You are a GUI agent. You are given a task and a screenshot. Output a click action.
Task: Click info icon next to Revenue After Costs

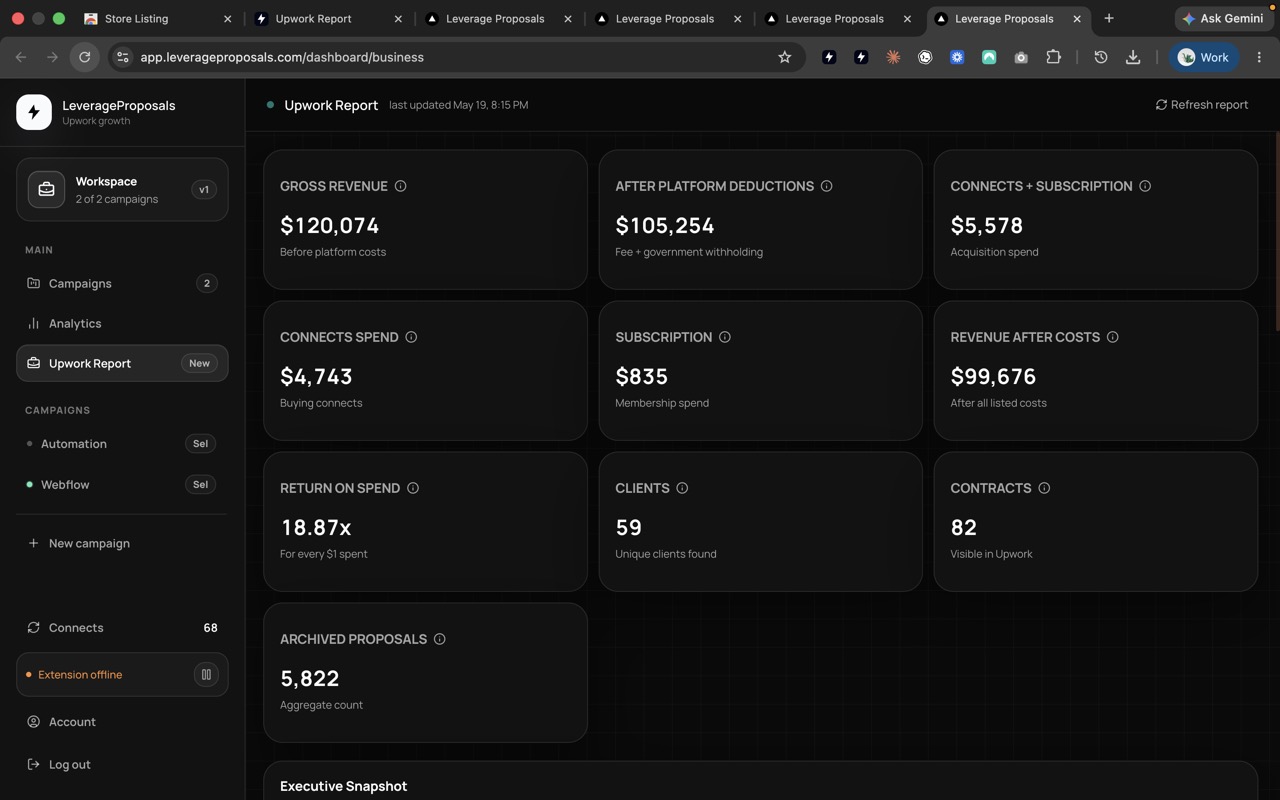point(1113,337)
